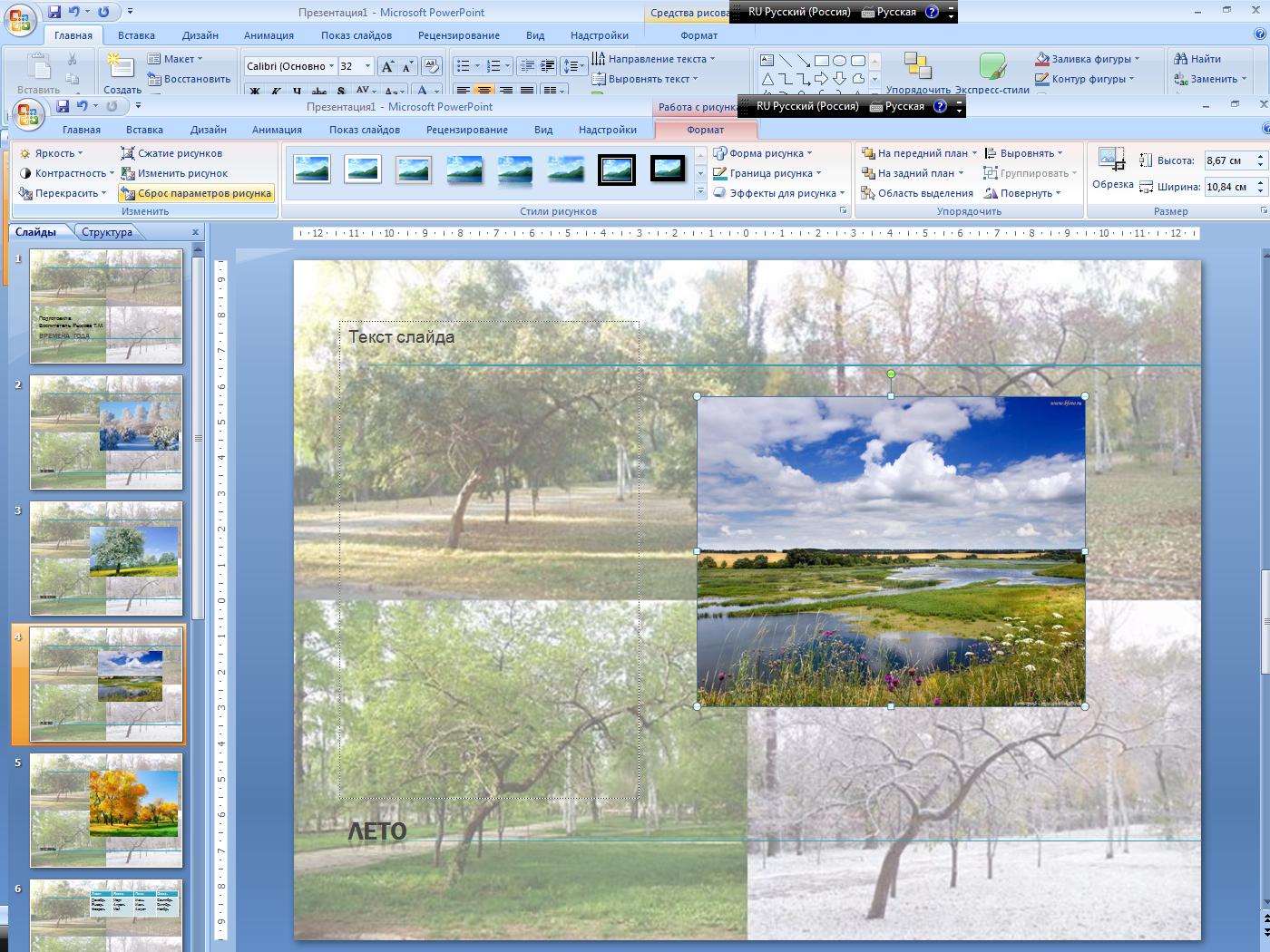The width and height of the screenshot is (1270, 952).
Task: Select oval shape in back window gallery
Action: click(x=839, y=61)
